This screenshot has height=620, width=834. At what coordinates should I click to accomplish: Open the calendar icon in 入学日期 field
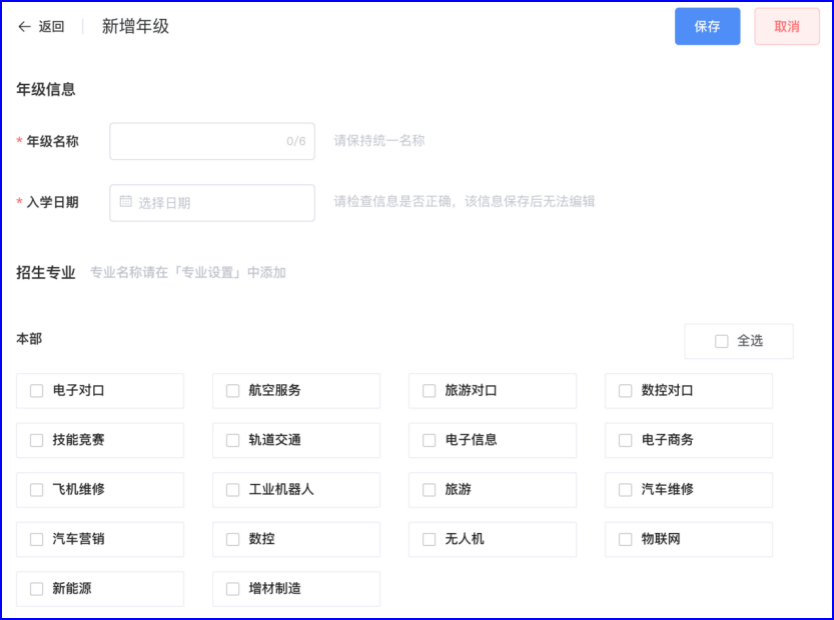123,203
